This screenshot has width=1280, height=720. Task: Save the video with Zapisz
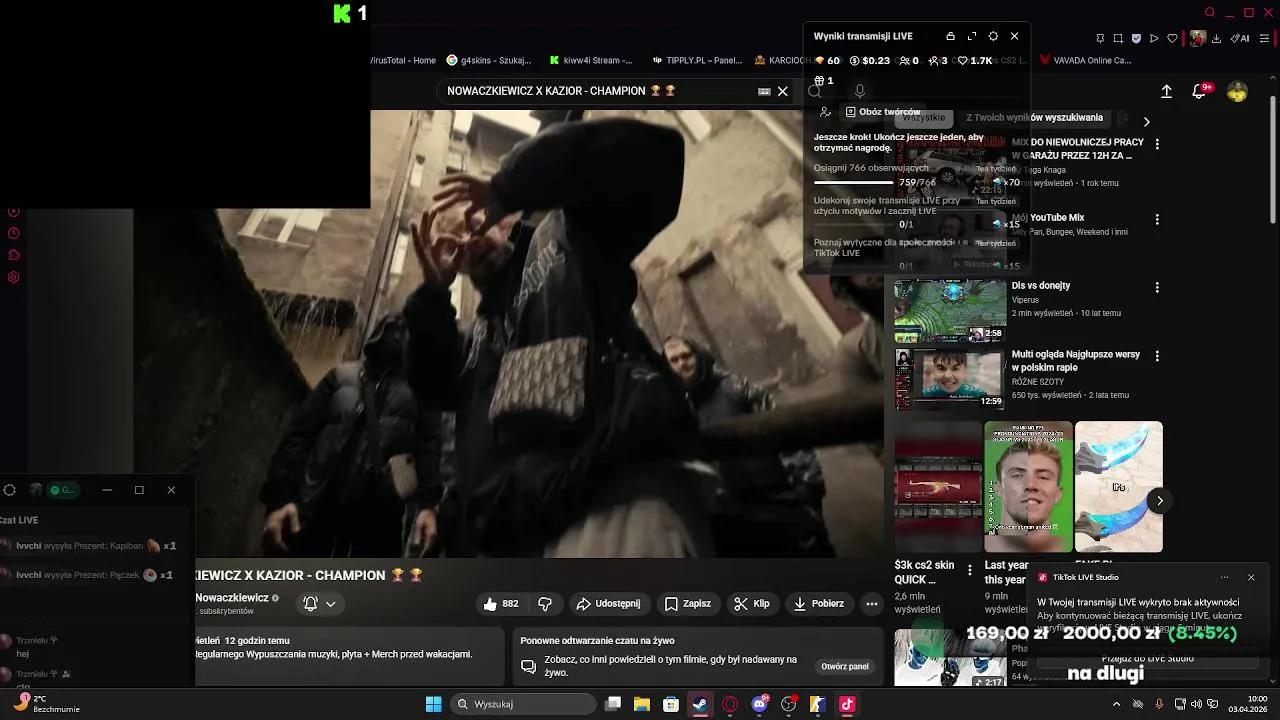point(688,604)
